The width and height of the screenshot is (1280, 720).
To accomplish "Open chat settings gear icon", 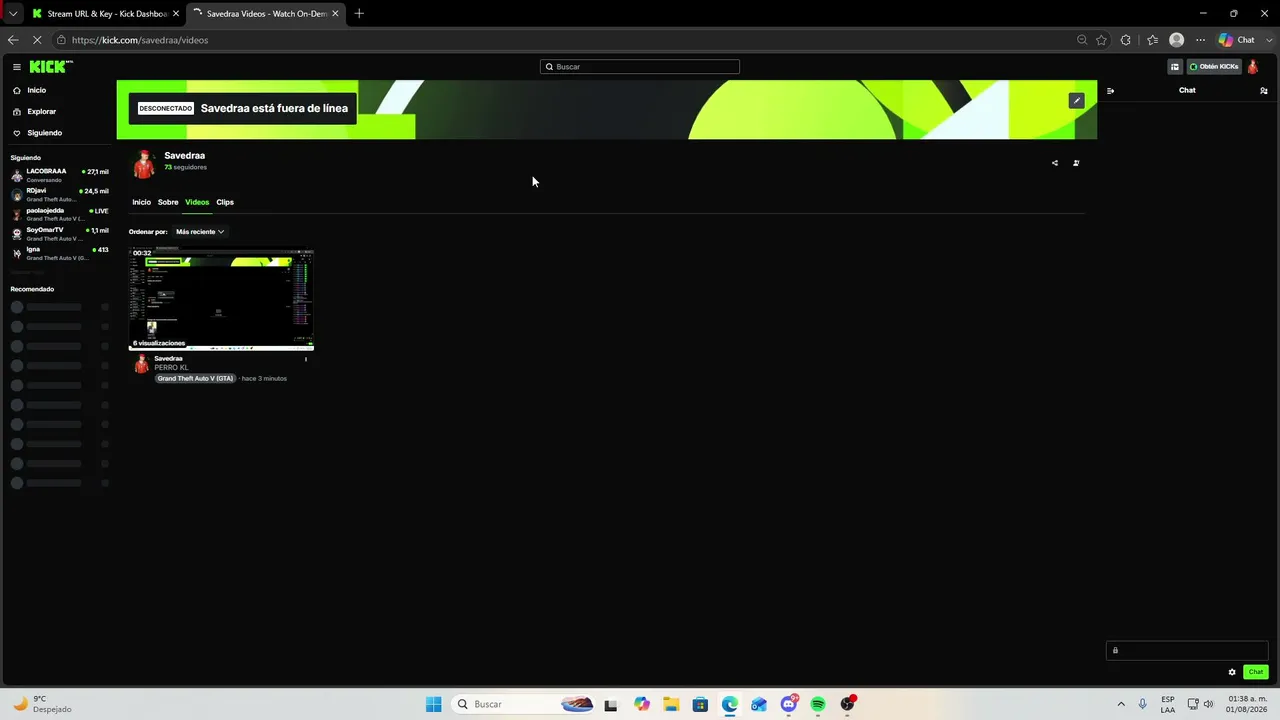I will pos(1232,672).
